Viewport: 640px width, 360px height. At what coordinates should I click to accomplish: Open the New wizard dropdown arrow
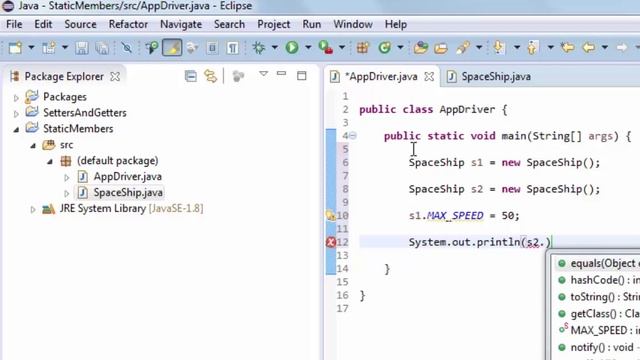click(x=31, y=48)
